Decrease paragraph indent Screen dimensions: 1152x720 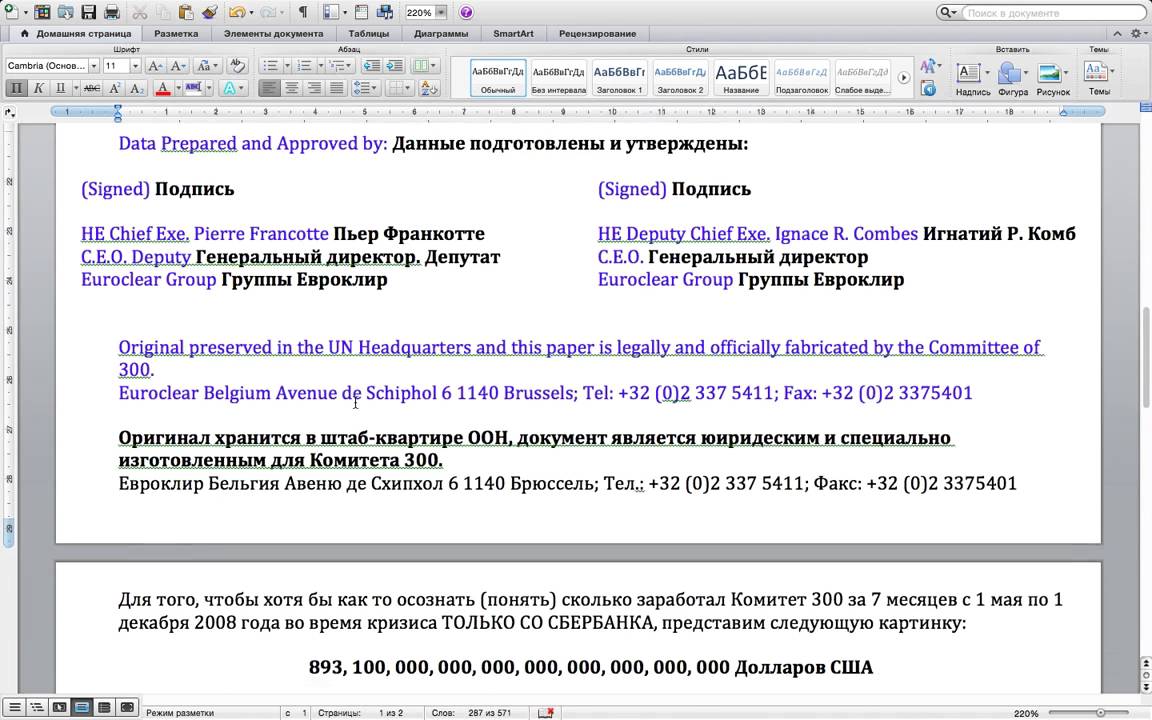(372, 66)
